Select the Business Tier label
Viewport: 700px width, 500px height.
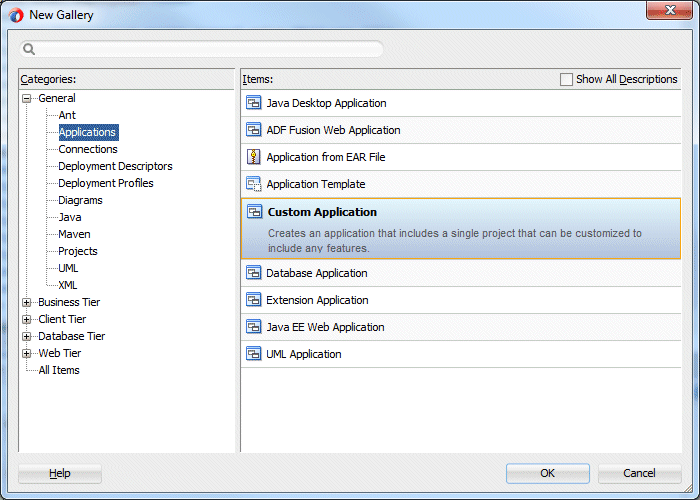point(69,302)
